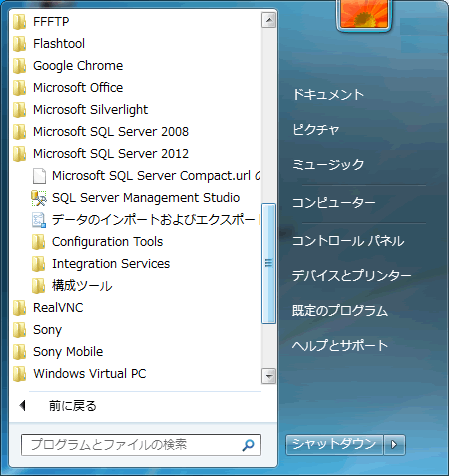The height and width of the screenshot is (476, 449).
Task: Click 前に戻る to go back
Action: tap(73, 406)
